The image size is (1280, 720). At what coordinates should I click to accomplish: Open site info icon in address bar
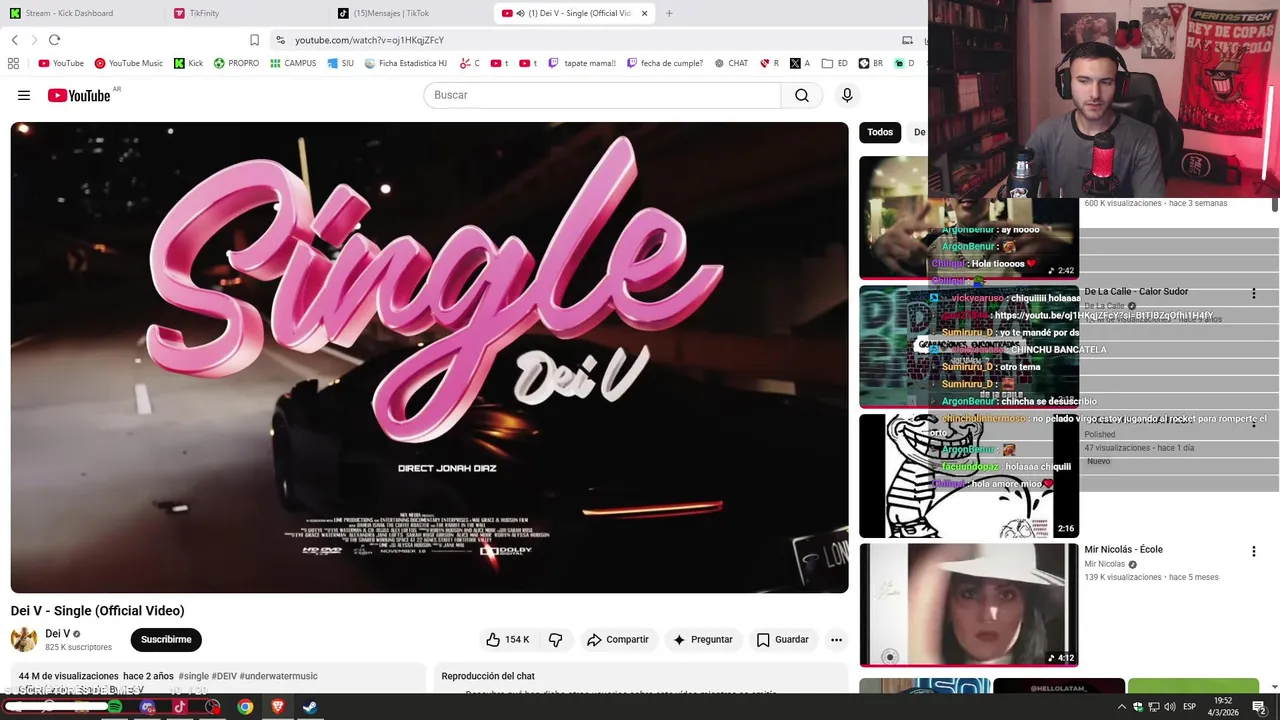click(x=281, y=40)
